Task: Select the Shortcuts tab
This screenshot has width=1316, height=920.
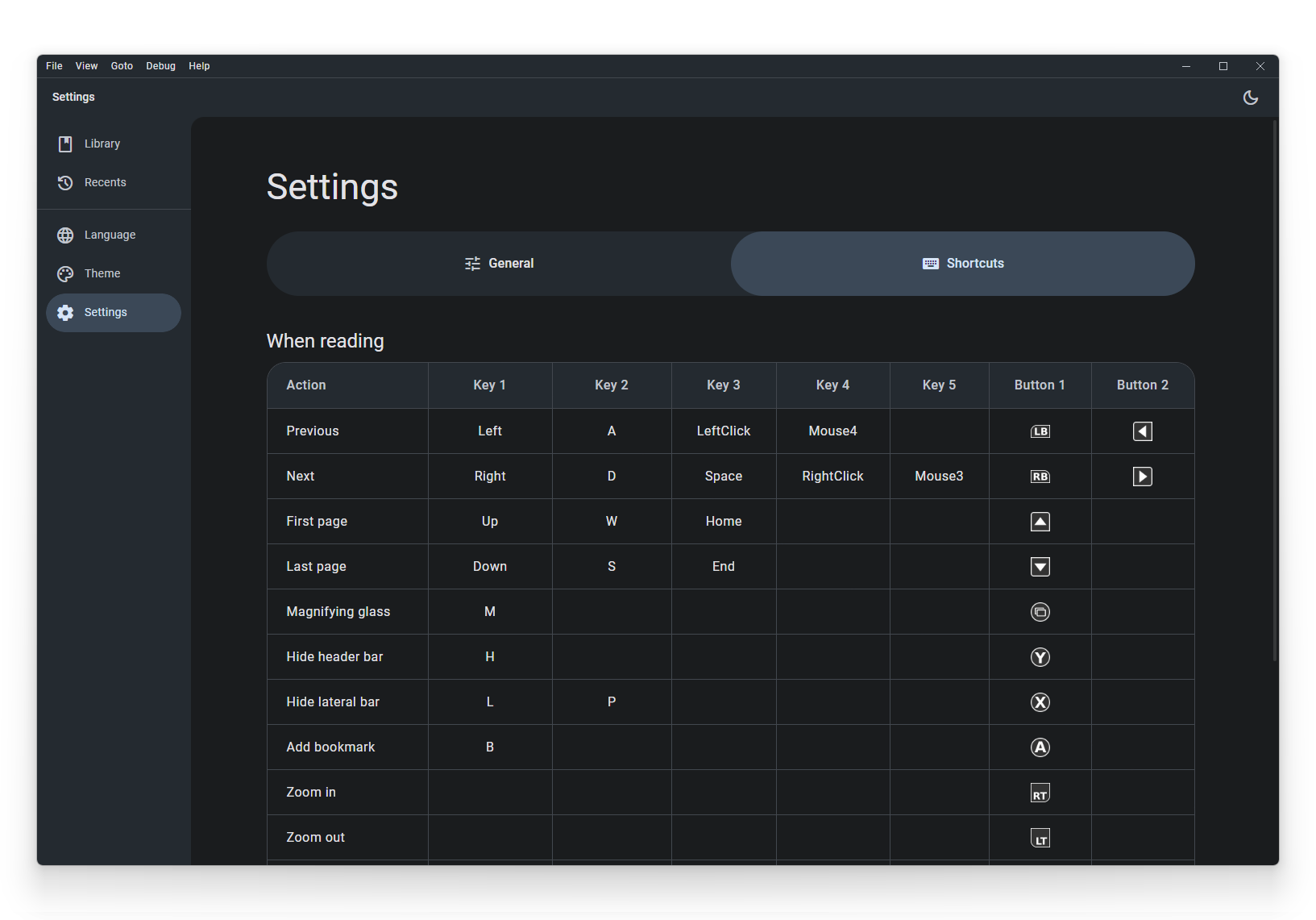Action: coord(963,263)
